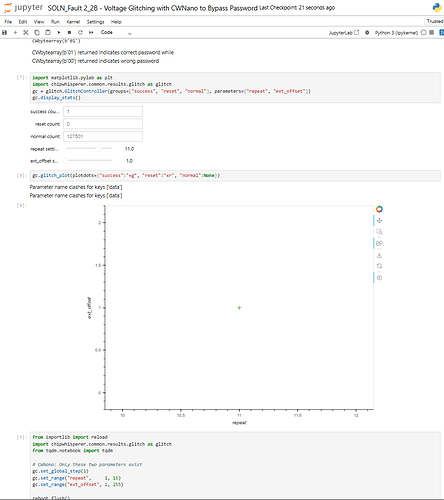Click the Last Checkpoint 21 seconds ago text
Screen dimensions: 444x500
(x=297, y=8)
